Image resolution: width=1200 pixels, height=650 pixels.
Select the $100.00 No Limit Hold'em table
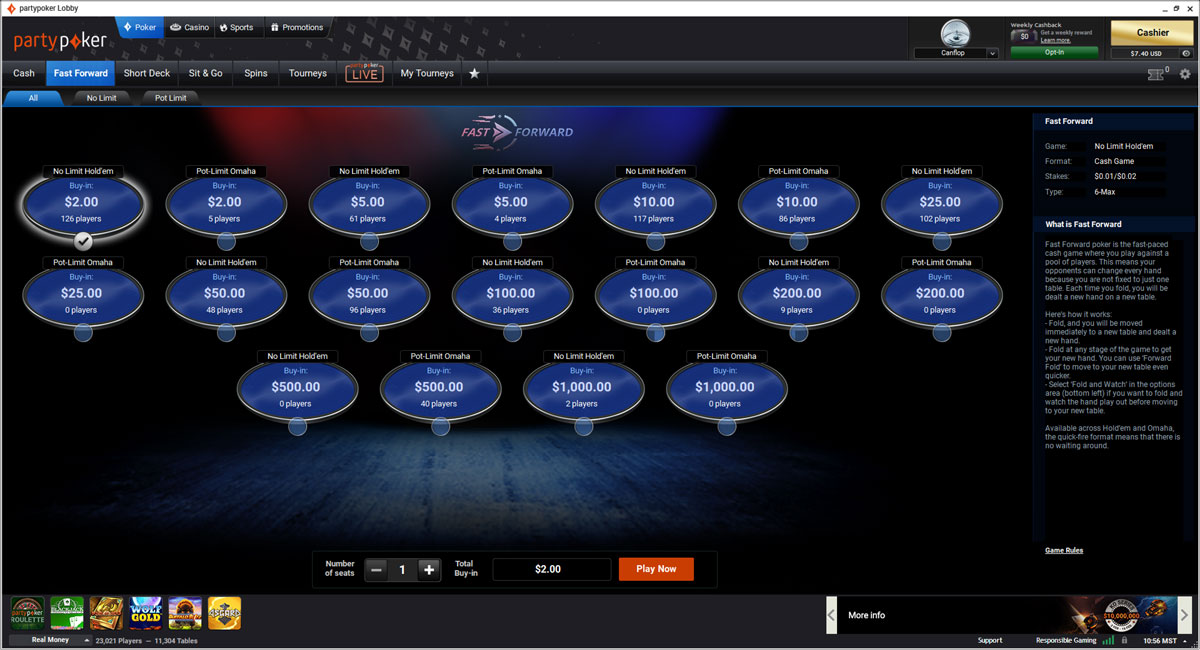pos(511,294)
